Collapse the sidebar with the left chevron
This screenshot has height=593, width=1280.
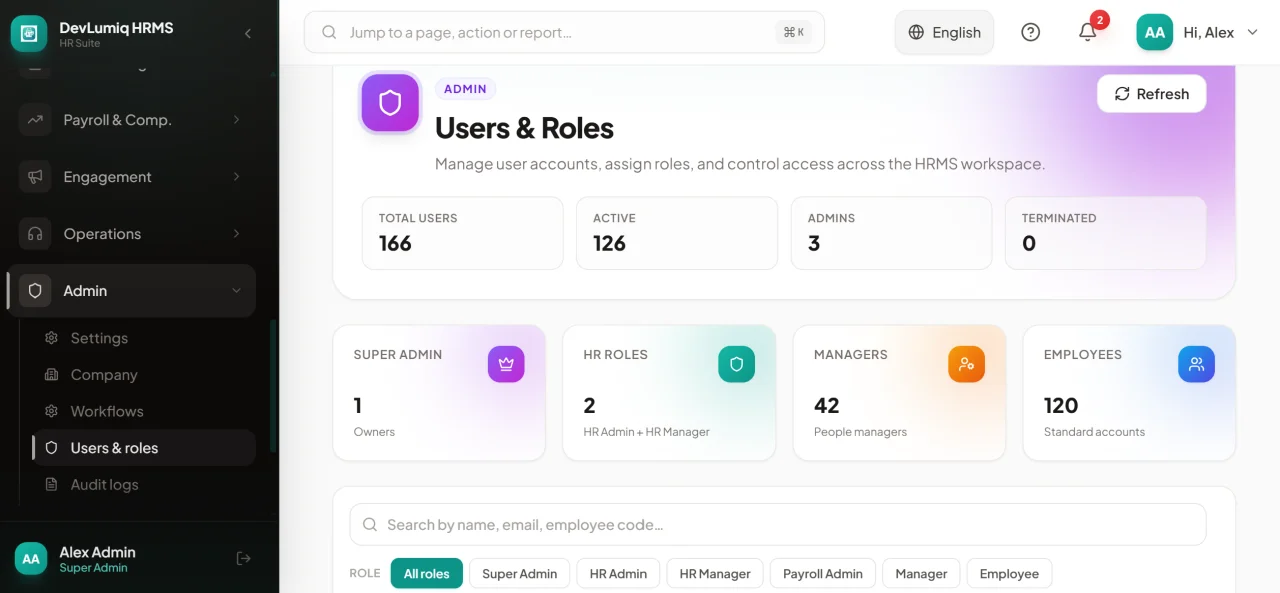pos(248,33)
